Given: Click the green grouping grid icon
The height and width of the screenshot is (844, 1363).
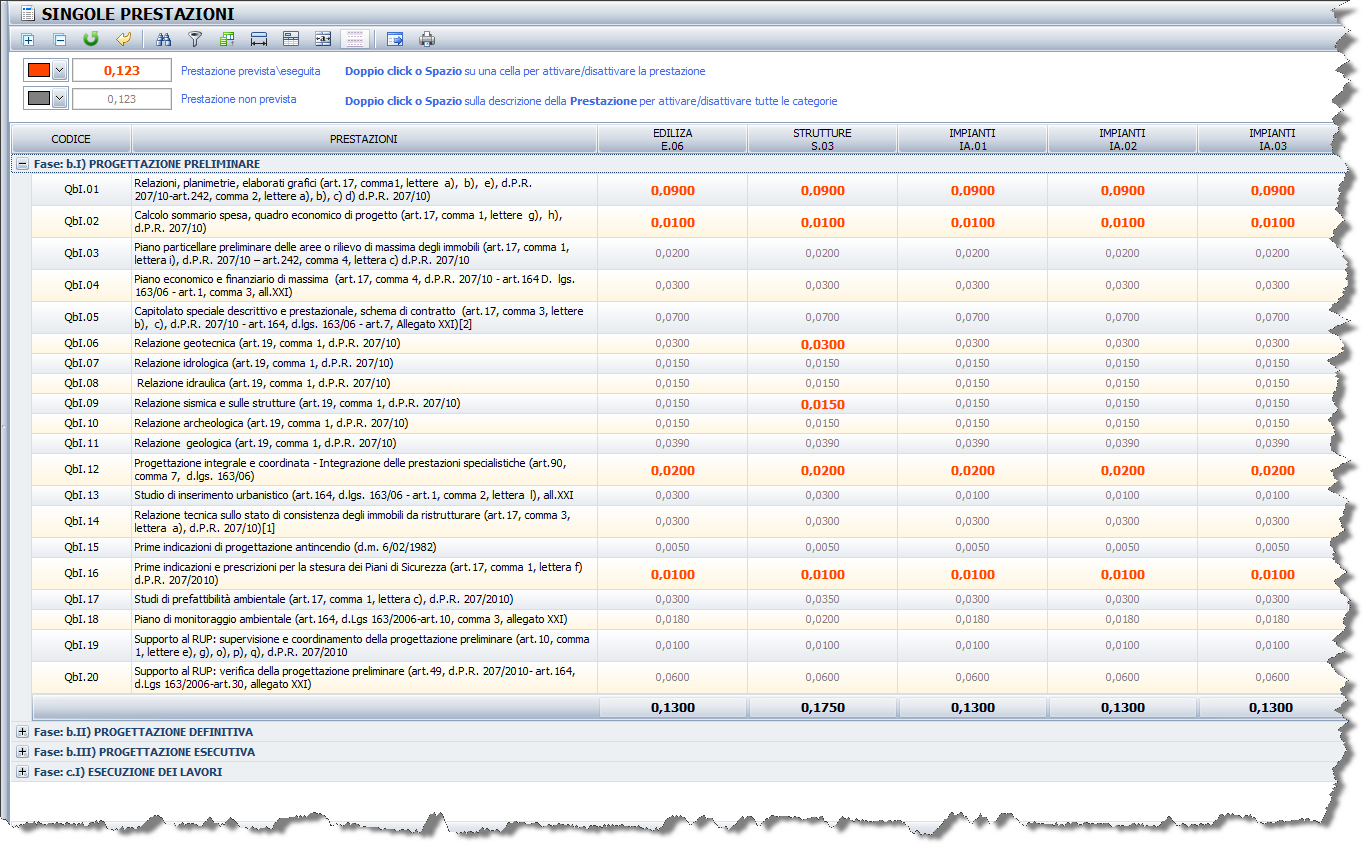Looking at the screenshot, I should pyautogui.click(x=227, y=39).
